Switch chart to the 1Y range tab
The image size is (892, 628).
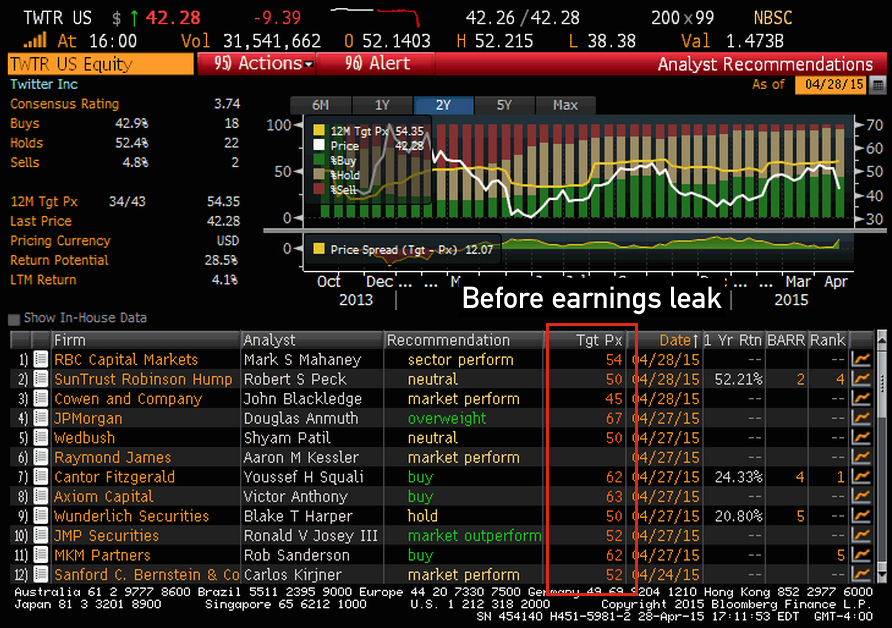tap(382, 105)
